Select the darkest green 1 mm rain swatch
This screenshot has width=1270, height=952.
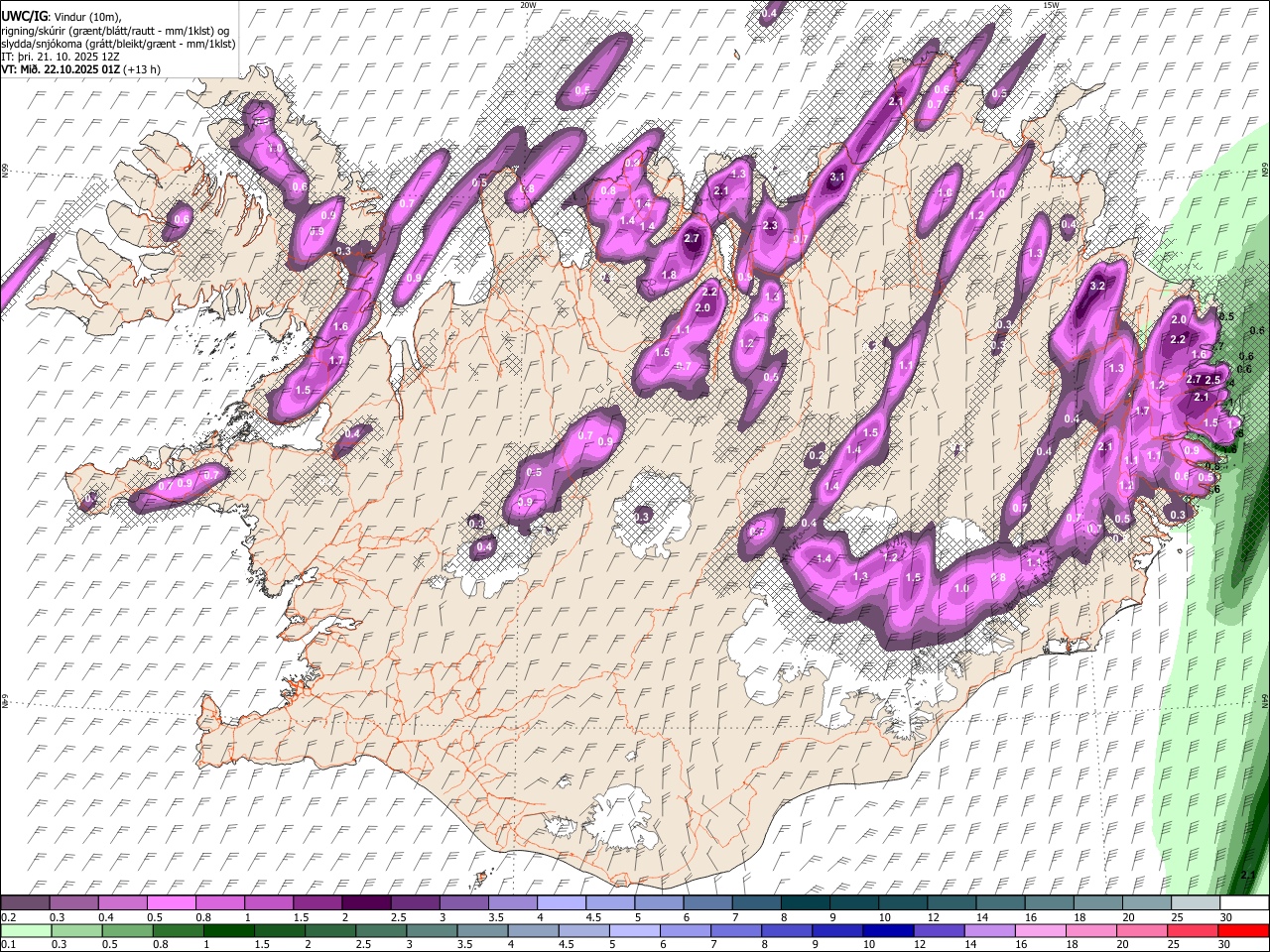(x=228, y=931)
